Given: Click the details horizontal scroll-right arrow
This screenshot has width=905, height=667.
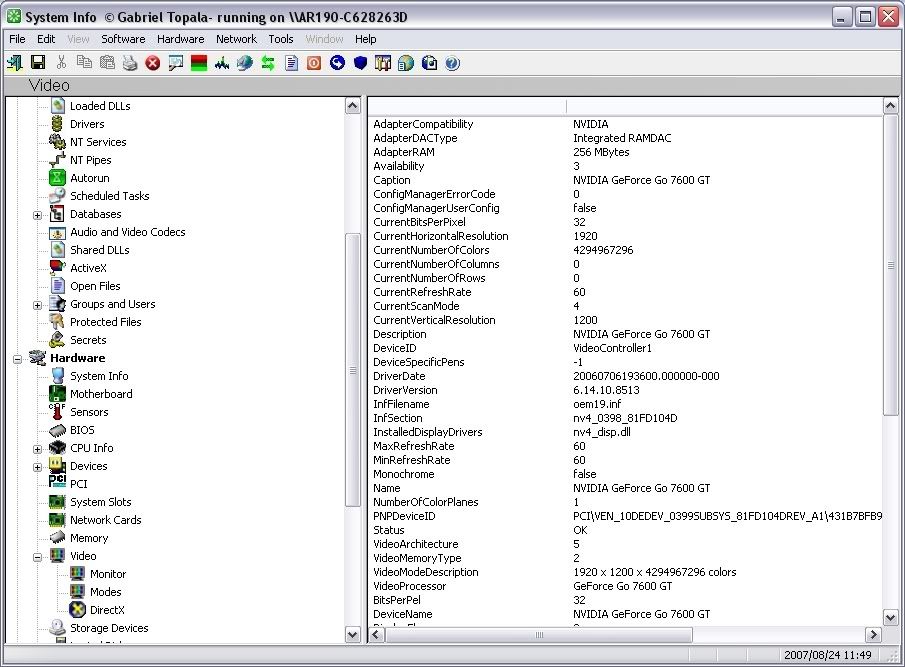Looking at the screenshot, I should [873, 635].
